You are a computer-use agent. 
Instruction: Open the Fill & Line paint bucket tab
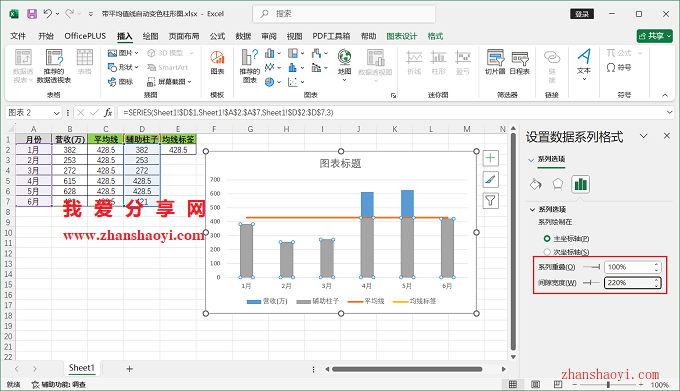536,184
